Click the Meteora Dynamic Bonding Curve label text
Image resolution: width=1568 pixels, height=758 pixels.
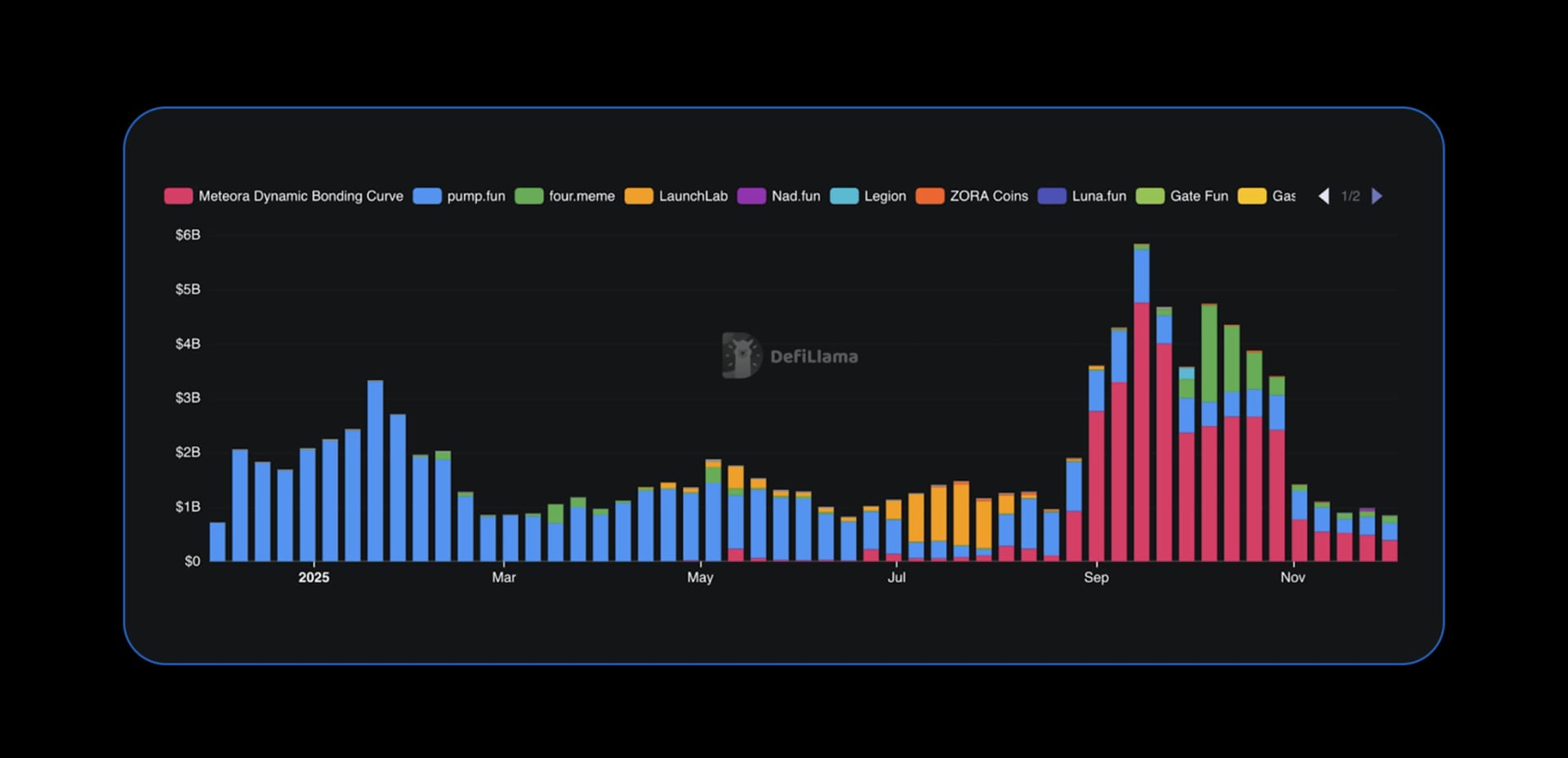301,196
